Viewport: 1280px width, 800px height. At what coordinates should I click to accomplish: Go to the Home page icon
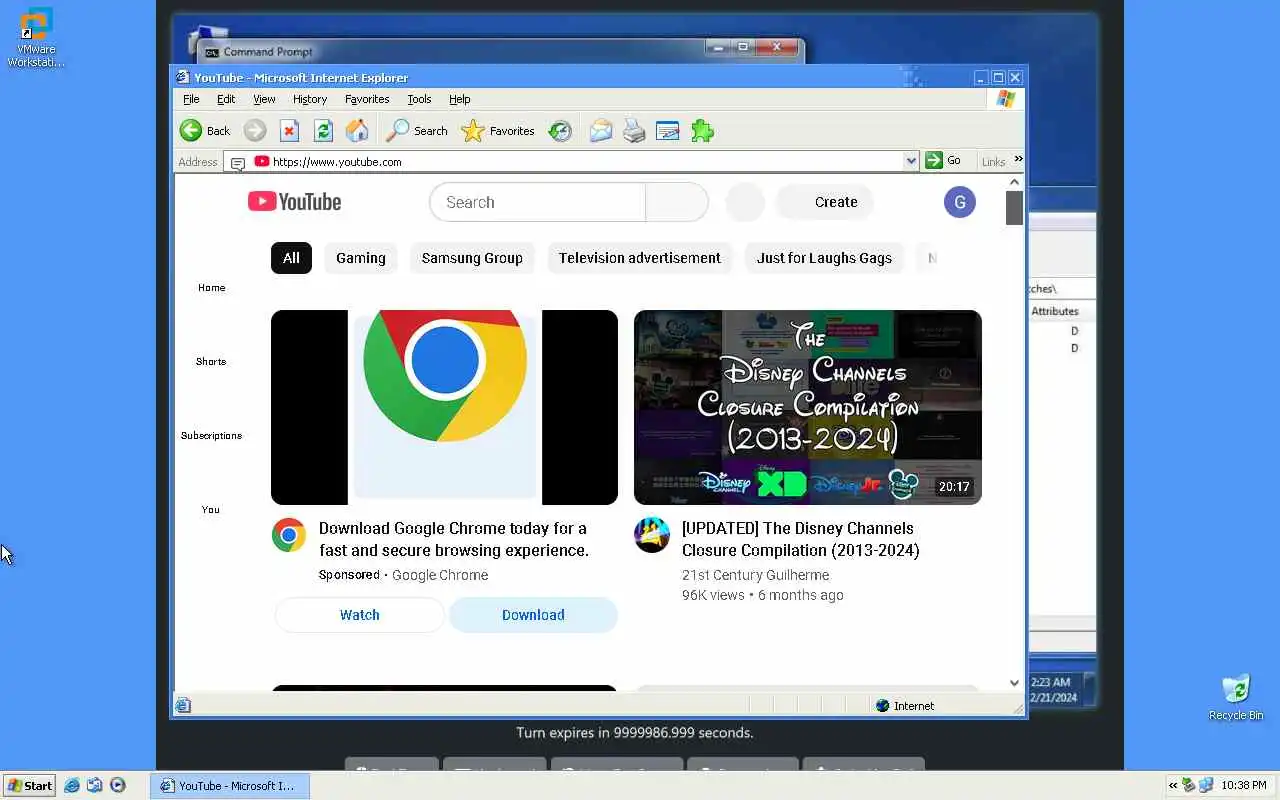click(357, 131)
